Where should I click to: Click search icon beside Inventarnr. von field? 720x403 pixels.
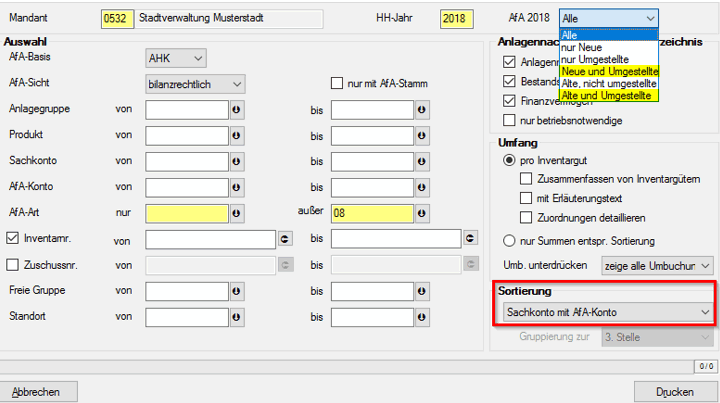[284, 239]
